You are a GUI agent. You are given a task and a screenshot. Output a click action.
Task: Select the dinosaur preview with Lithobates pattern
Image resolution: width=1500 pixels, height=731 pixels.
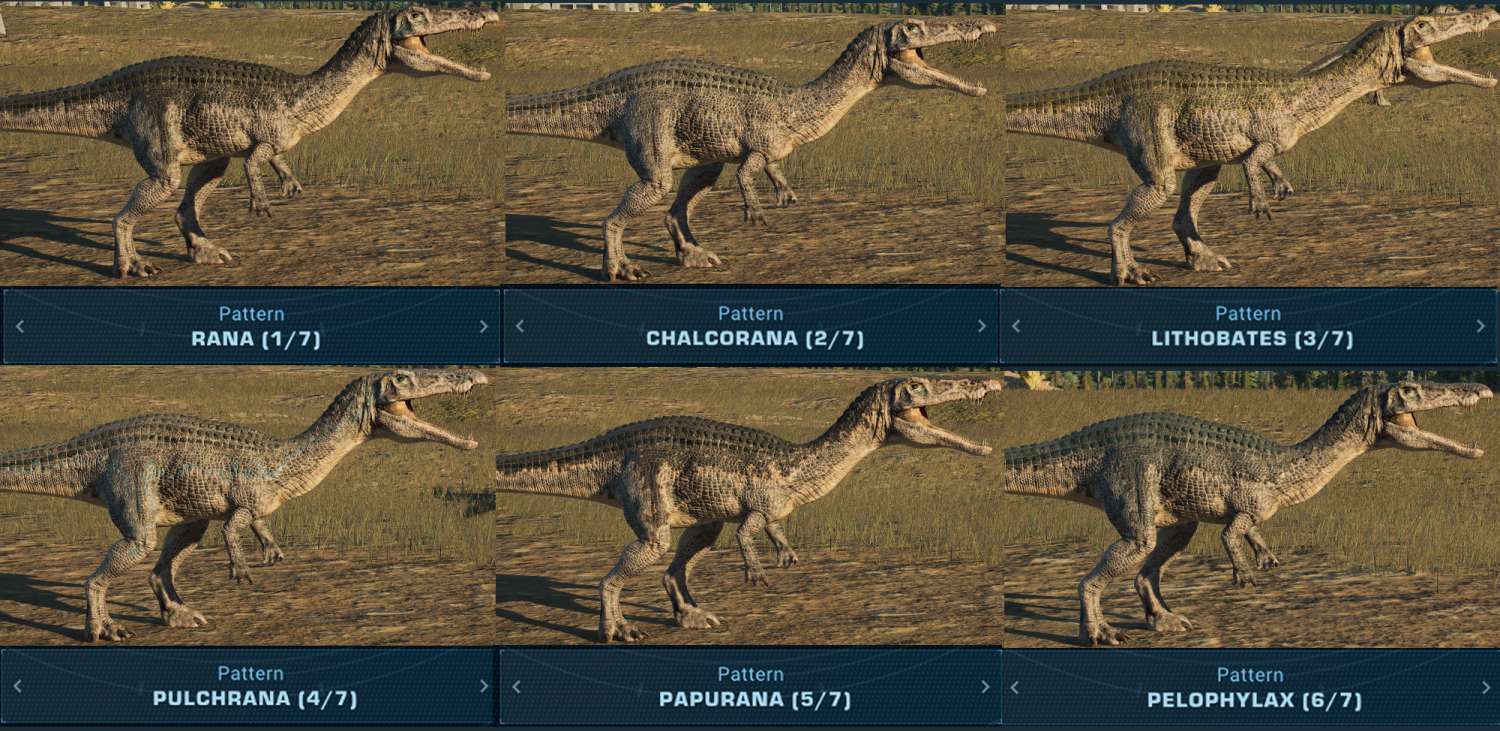1250,143
